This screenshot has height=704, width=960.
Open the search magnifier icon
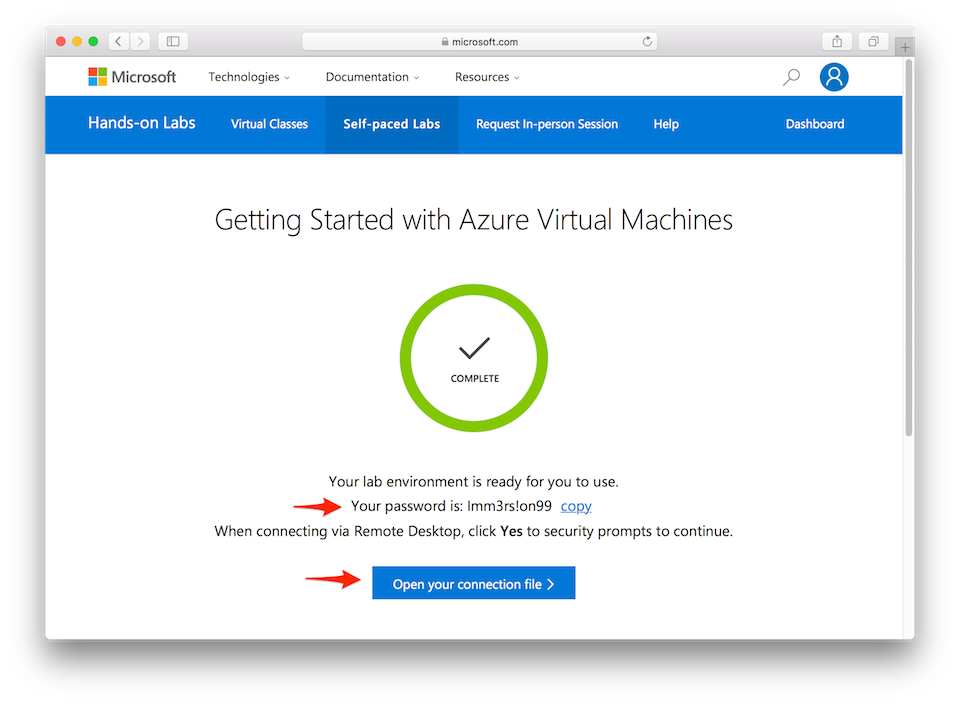[x=790, y=76]
